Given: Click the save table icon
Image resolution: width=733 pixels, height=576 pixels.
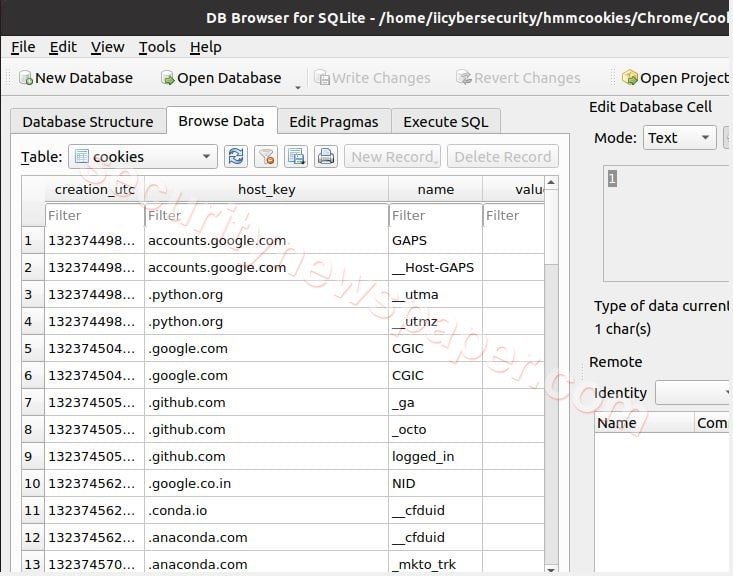Looking at the screenshot, I should point(295,156).
